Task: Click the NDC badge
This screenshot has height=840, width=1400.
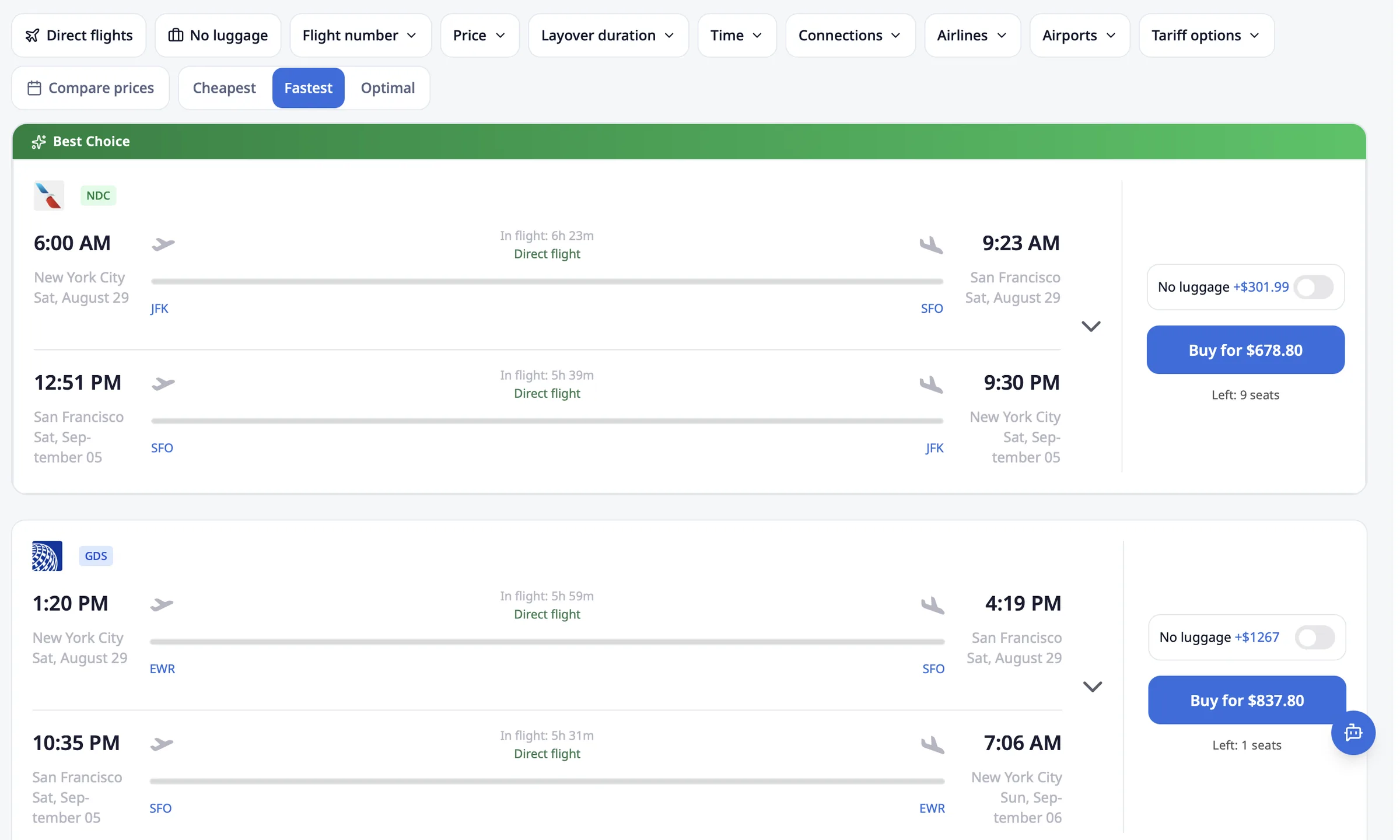Action: point(98,195)
